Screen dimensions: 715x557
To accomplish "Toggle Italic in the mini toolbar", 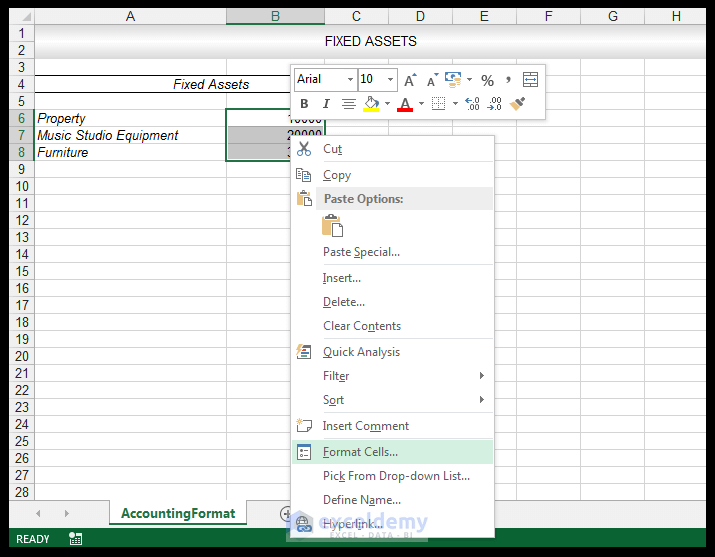I will point(326,104).
